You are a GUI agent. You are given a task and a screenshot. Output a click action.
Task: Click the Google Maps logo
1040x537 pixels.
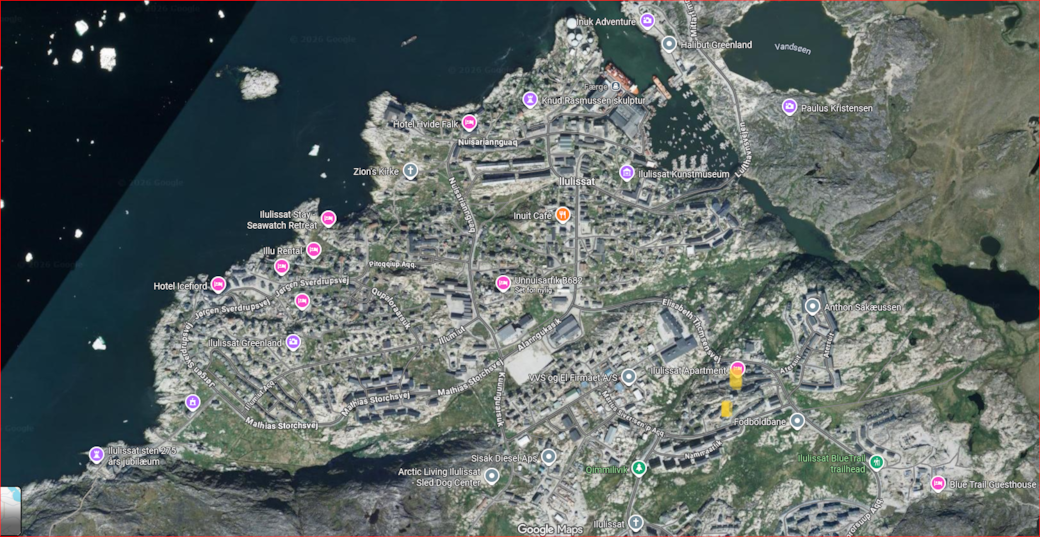pos(550,529)
